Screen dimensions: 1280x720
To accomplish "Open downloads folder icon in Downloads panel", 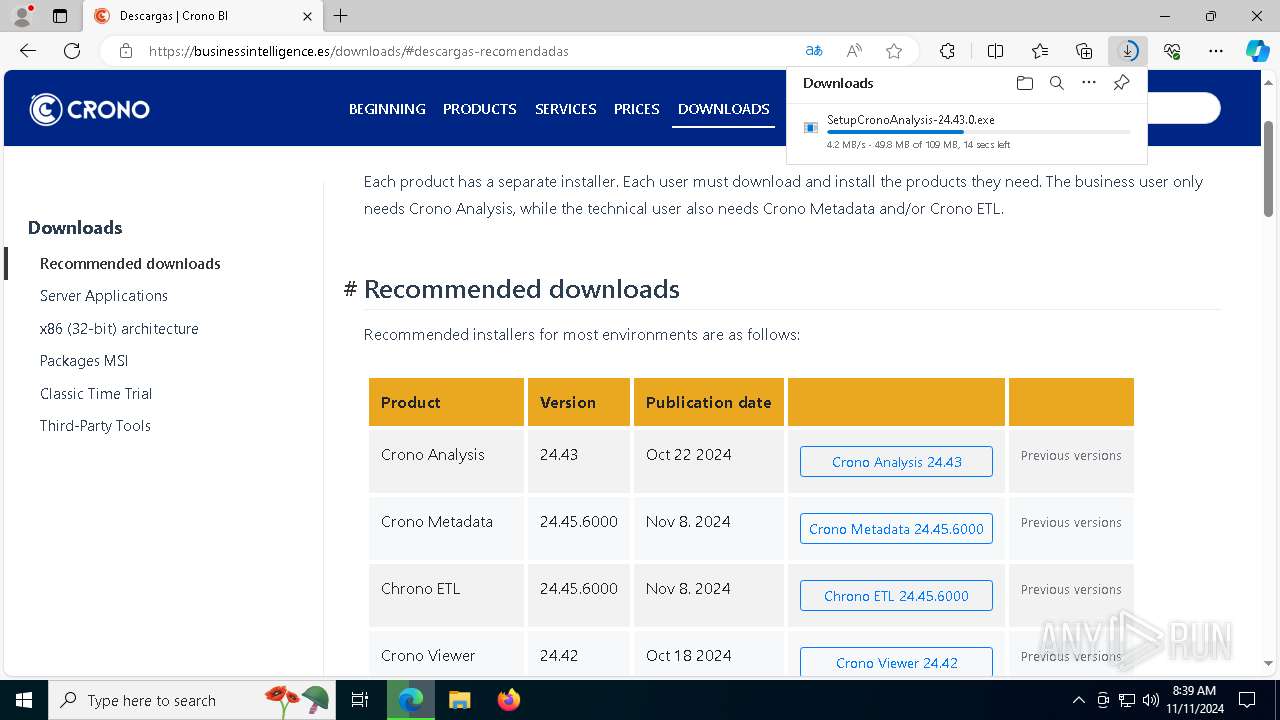I will point(1025,83).
